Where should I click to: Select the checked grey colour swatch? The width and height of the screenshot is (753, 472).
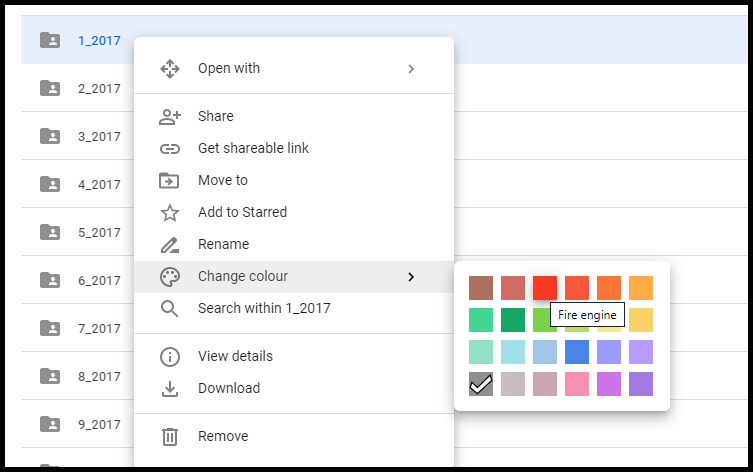481,384
